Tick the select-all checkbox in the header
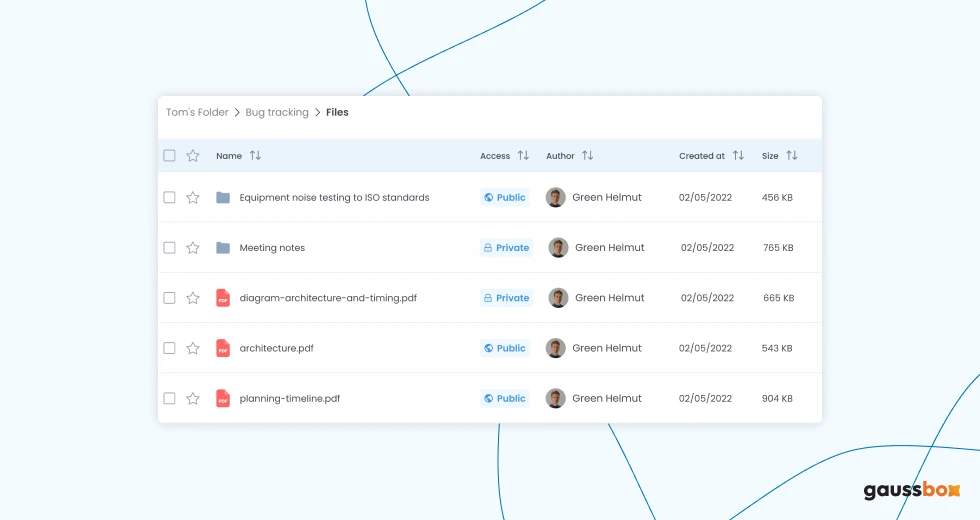Viewport: 980px width, 520px height. pos(169,156)
